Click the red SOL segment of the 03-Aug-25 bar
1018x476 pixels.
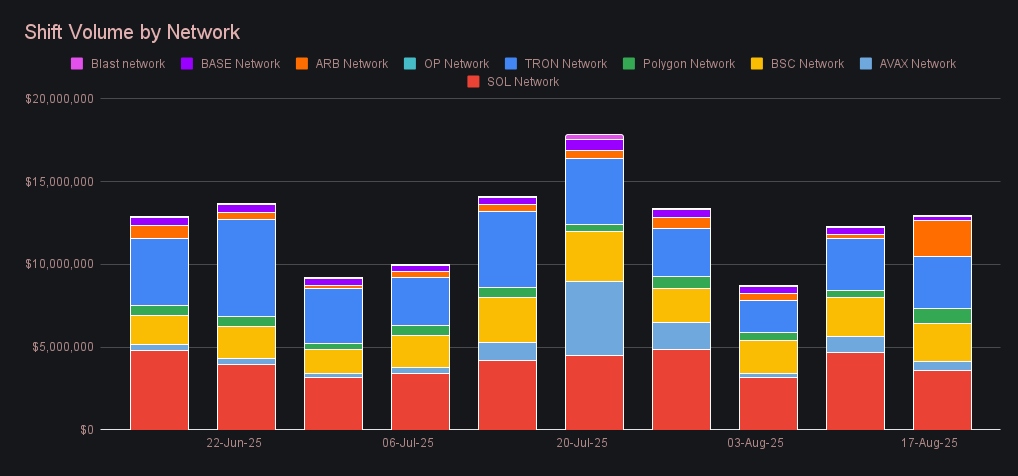tap(768, 403)
